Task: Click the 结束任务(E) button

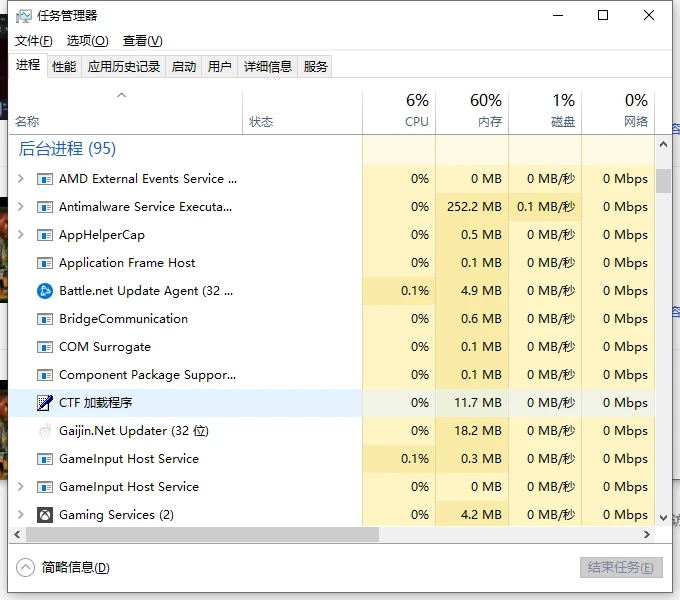Action: point(621,567)
